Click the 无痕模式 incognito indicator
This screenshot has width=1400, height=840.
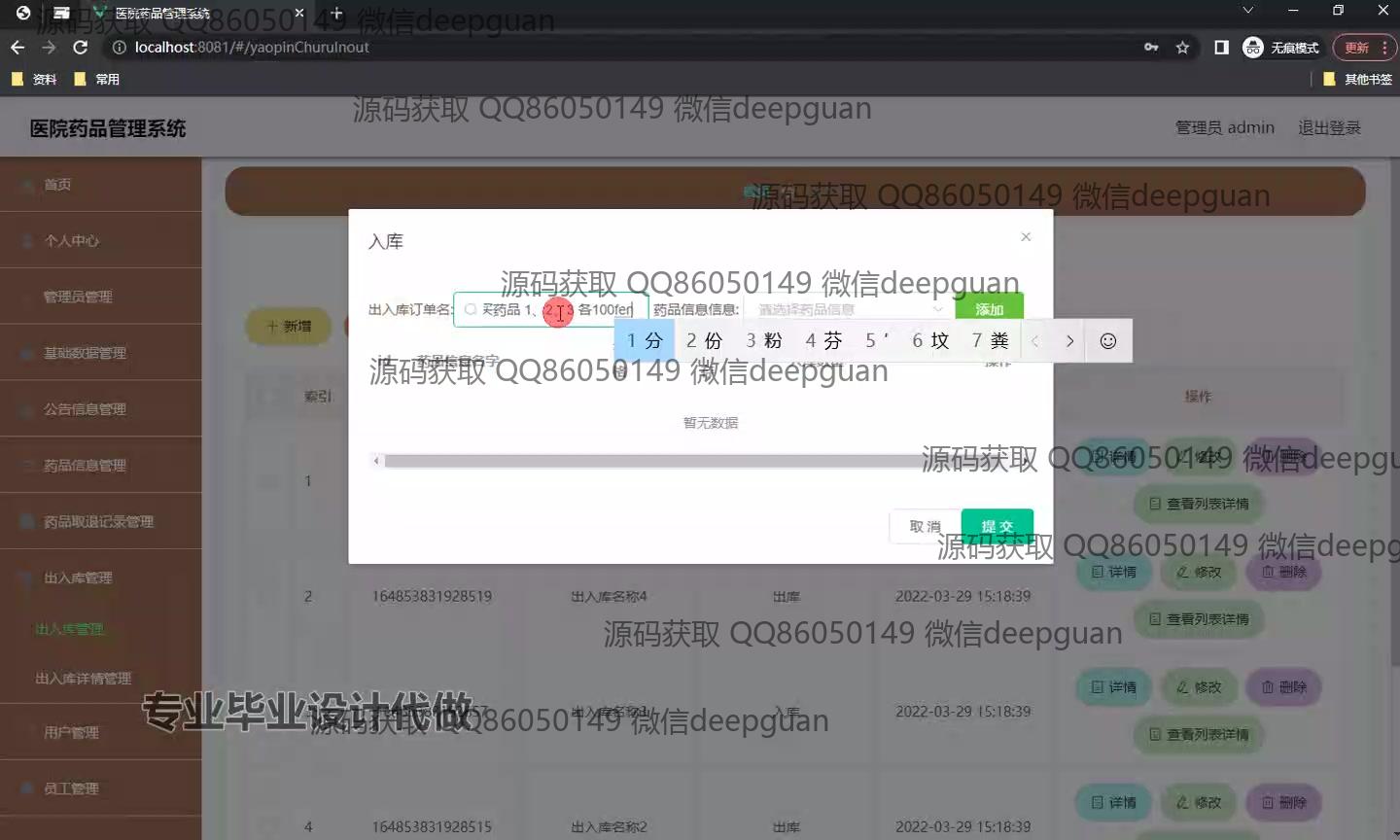pos(1281,47)
